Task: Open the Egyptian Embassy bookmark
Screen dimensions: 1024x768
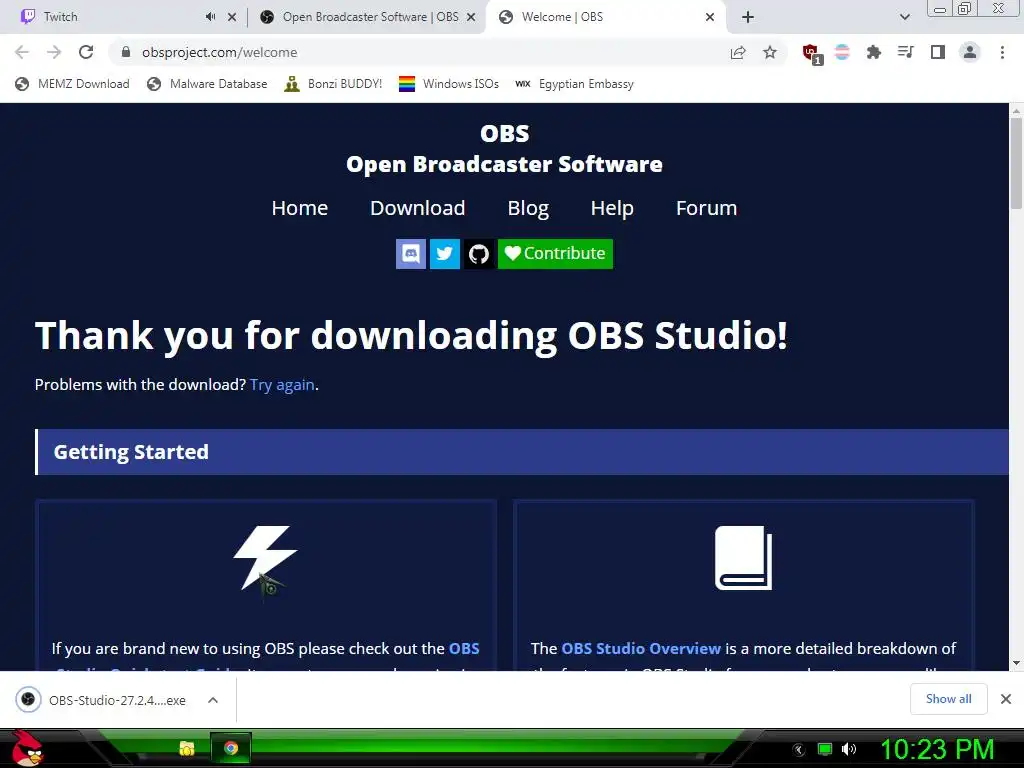Action: [575, 84]
